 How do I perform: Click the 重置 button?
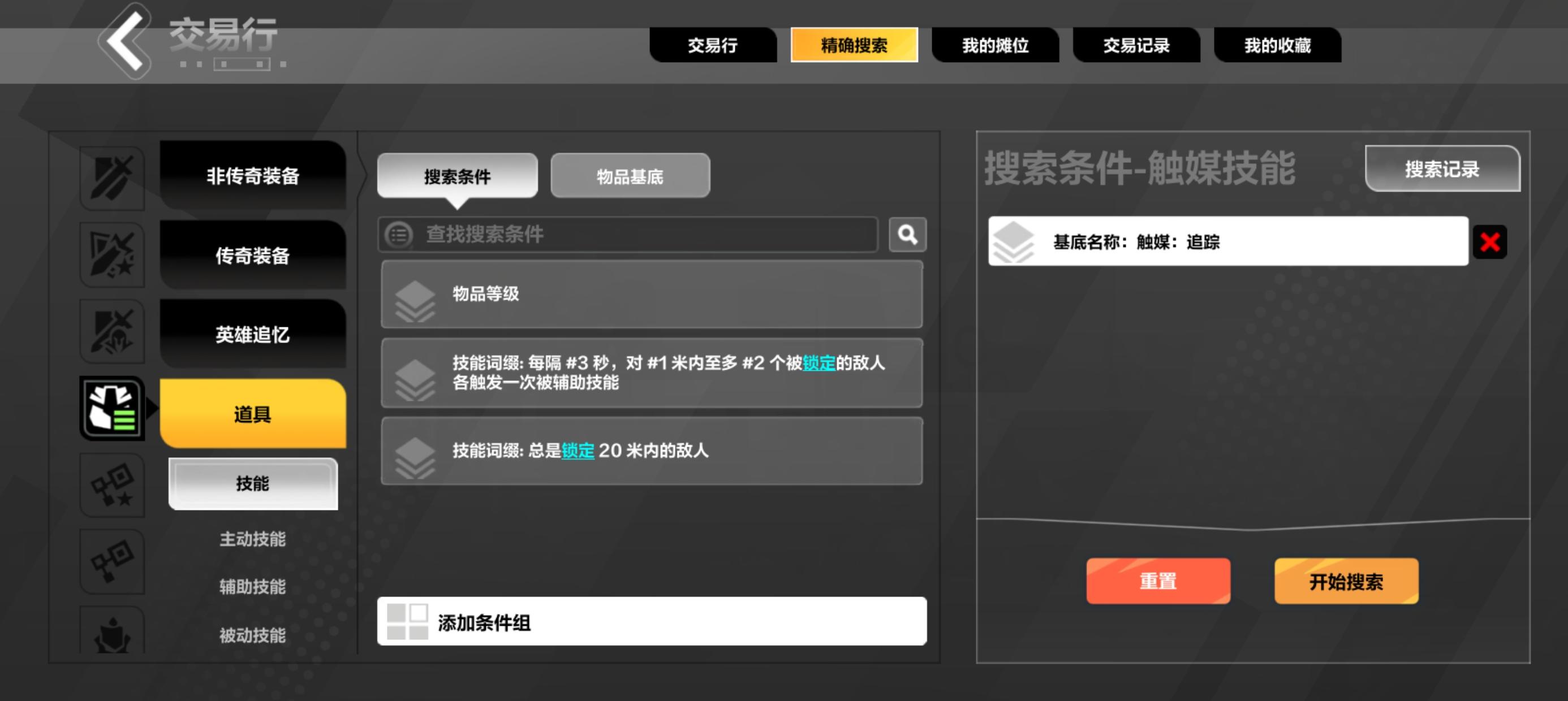coord(1158,581)
